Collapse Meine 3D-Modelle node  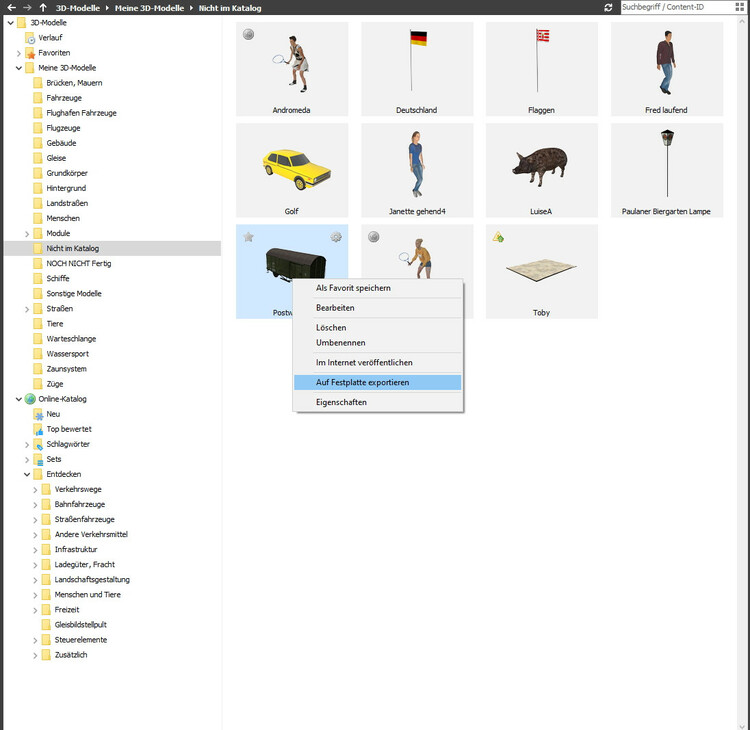(x=19, y=68)
